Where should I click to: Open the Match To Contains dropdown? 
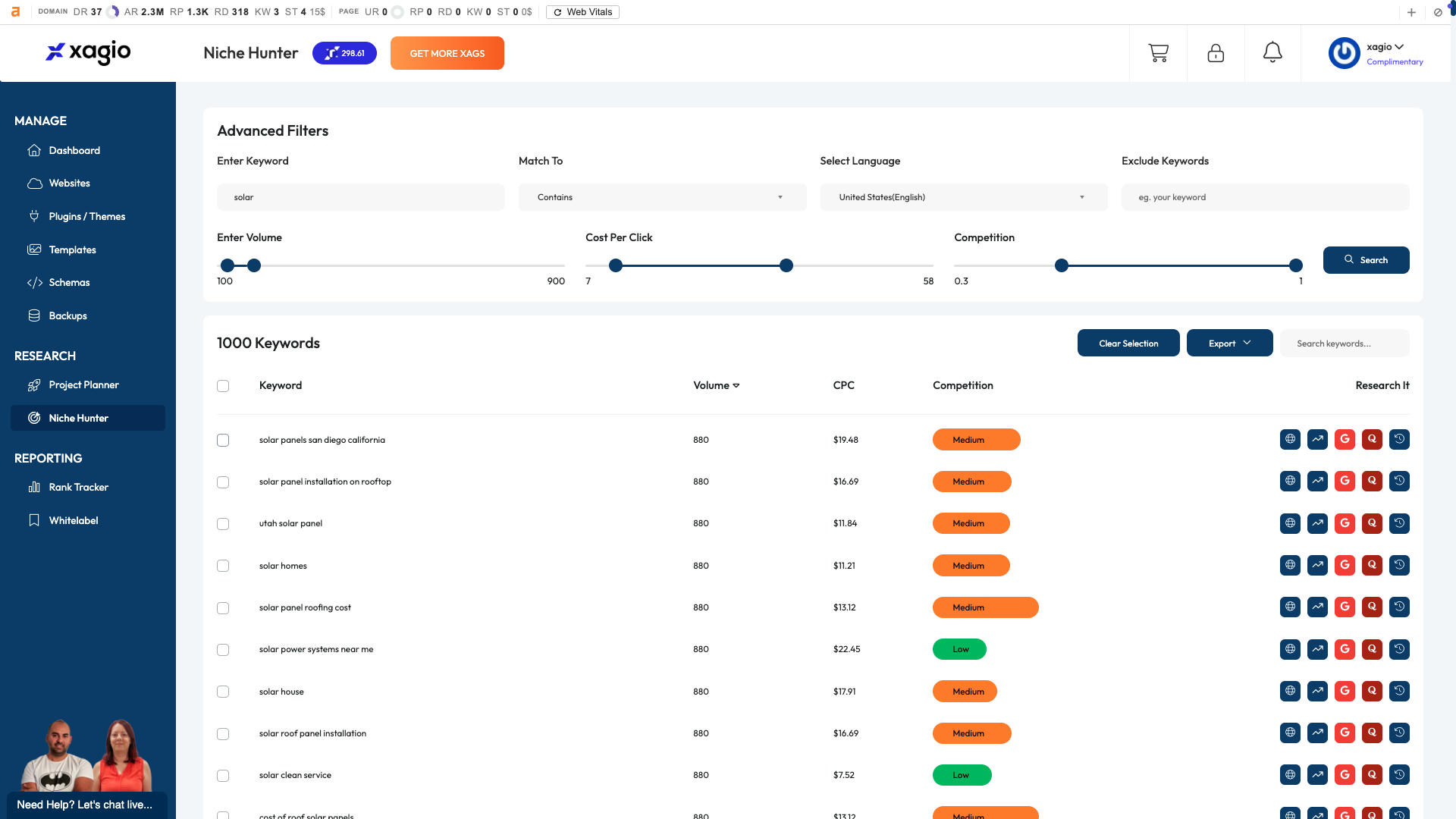coord(662,197)
